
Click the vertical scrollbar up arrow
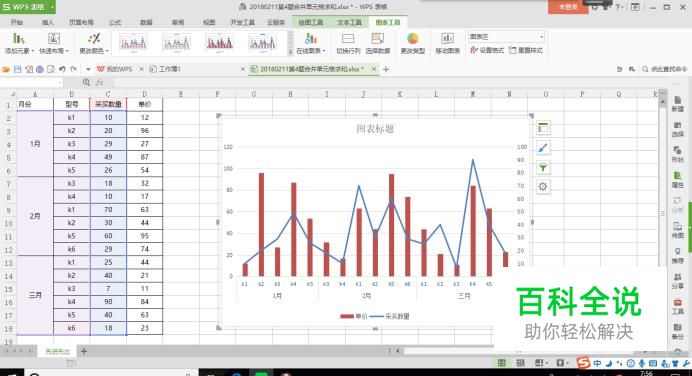click(662, 102)
